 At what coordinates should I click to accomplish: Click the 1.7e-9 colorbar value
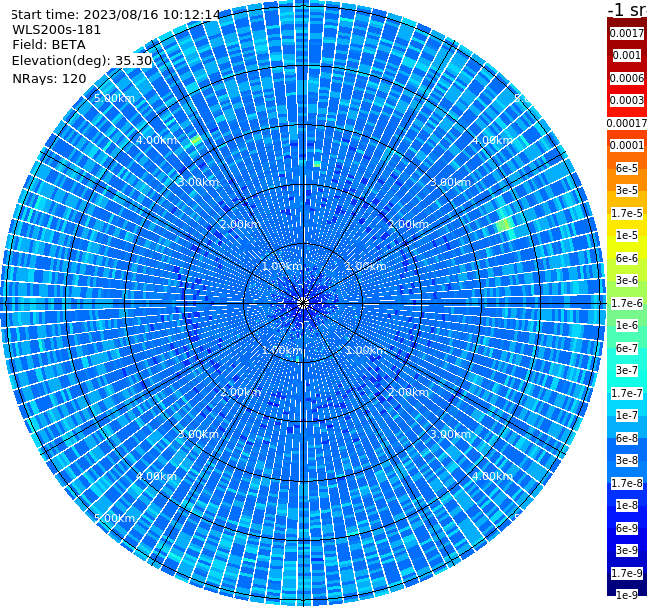627,573
